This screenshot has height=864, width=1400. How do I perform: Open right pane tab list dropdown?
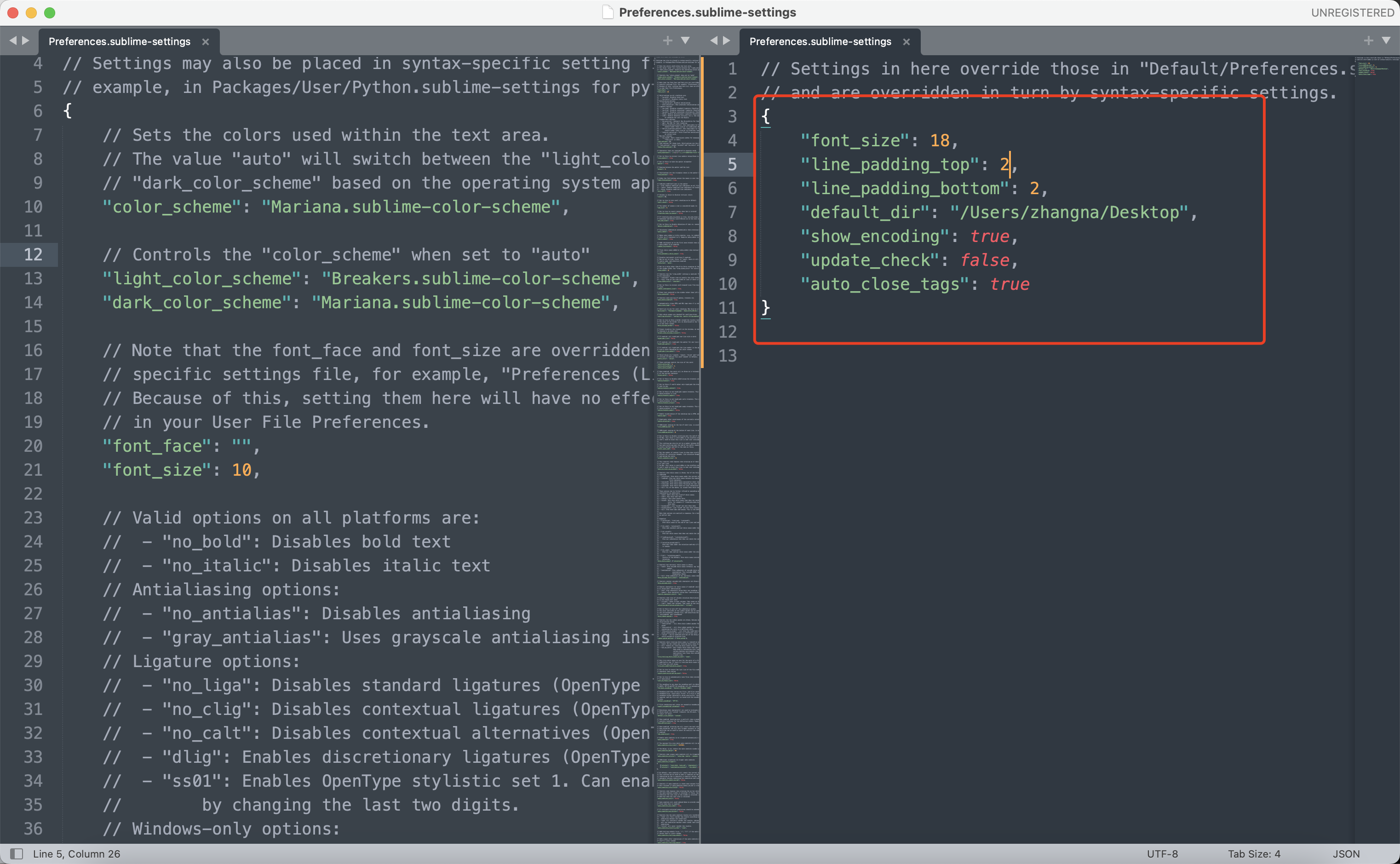[1386, 40]
